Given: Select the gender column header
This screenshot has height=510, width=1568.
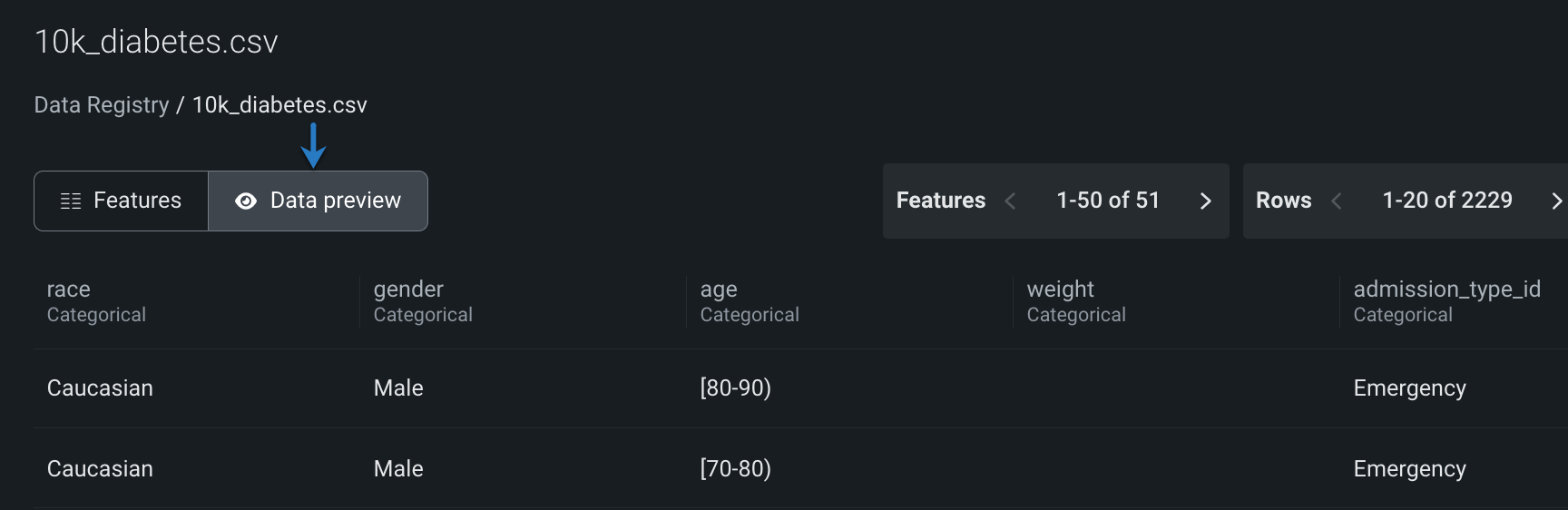Looking at the screenshot, I should [x=408, y=289].
